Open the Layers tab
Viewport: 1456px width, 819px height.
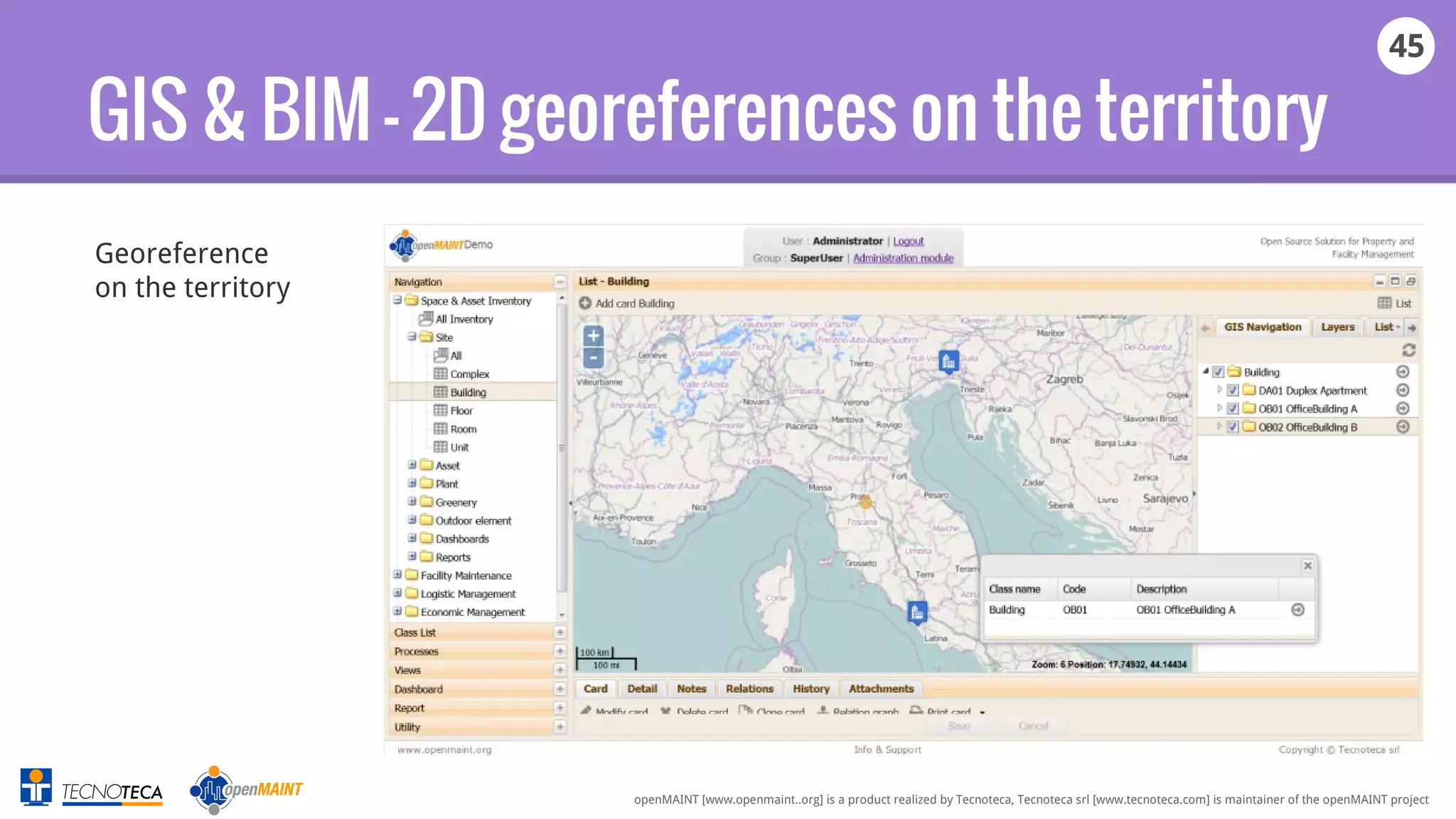(1338, 327)
